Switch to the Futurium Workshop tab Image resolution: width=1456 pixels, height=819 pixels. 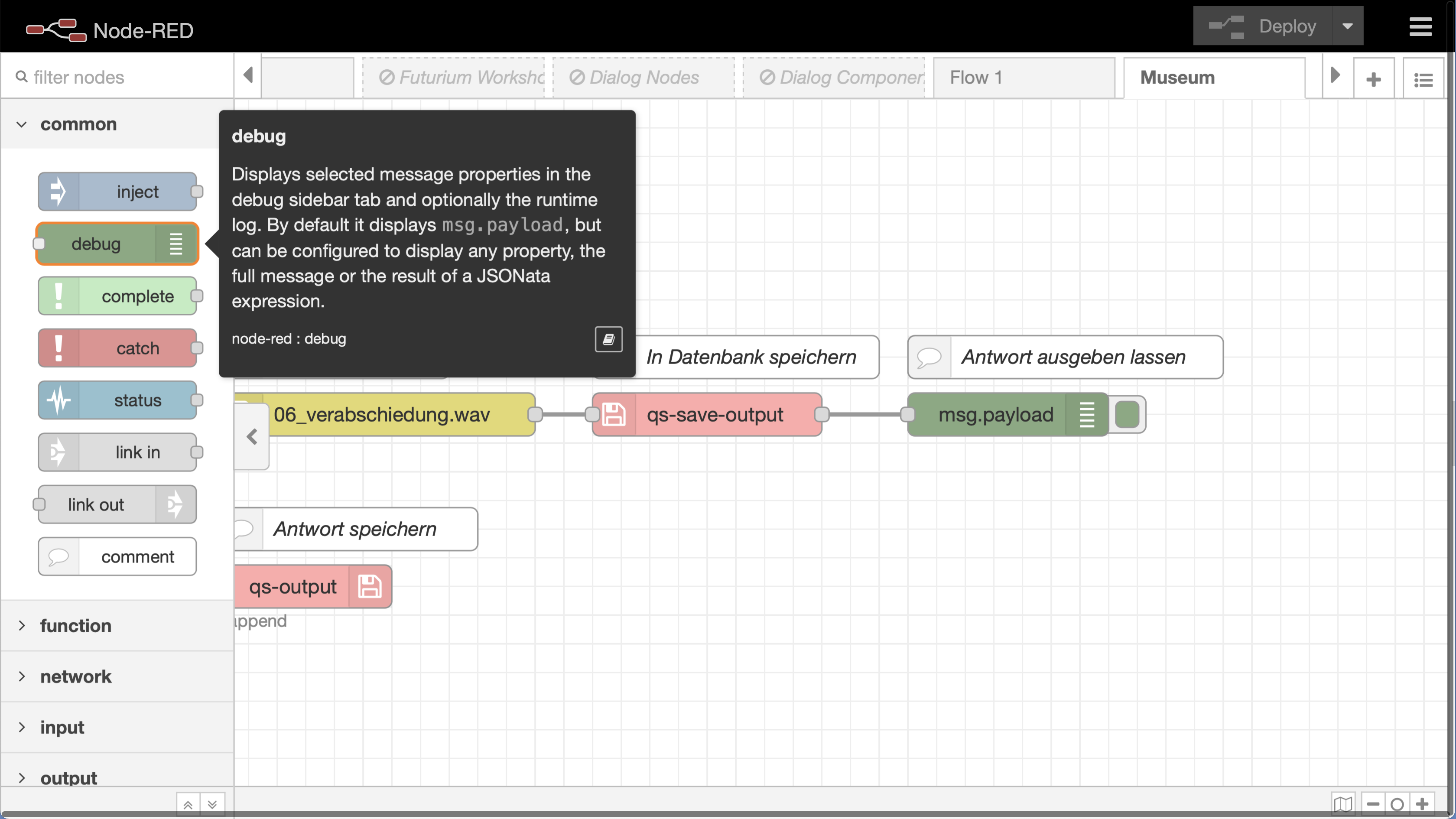pyautogui.click(x=453, y=78)
